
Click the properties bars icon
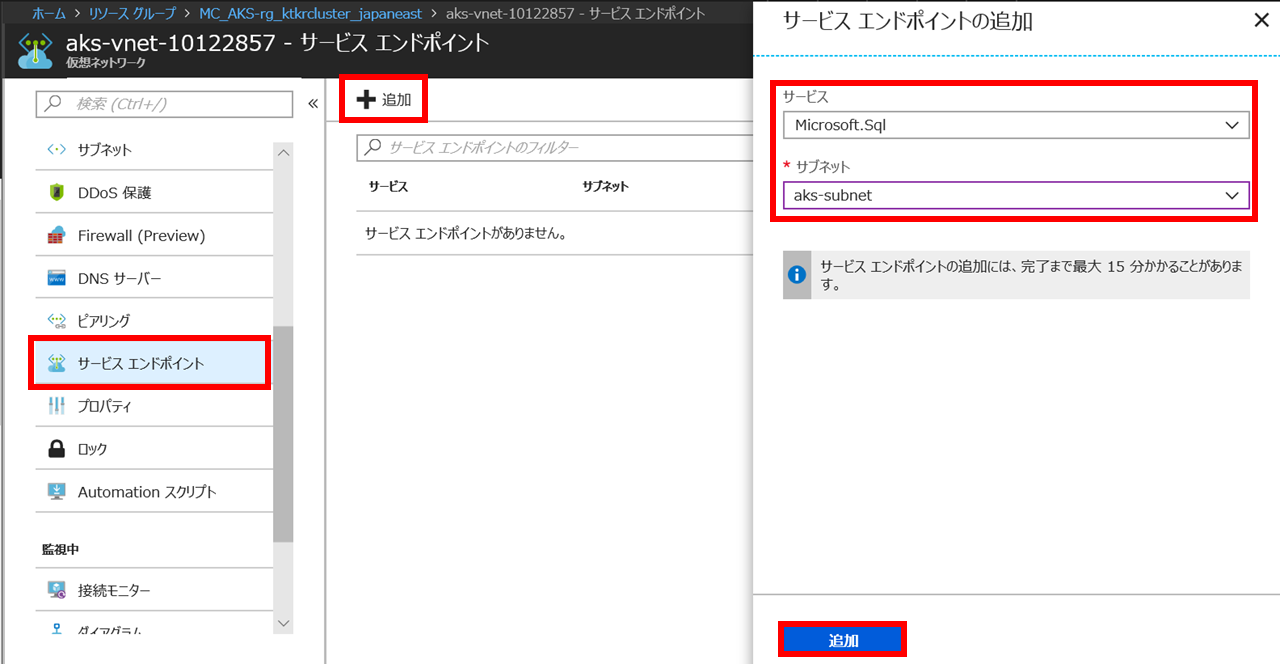57,406
